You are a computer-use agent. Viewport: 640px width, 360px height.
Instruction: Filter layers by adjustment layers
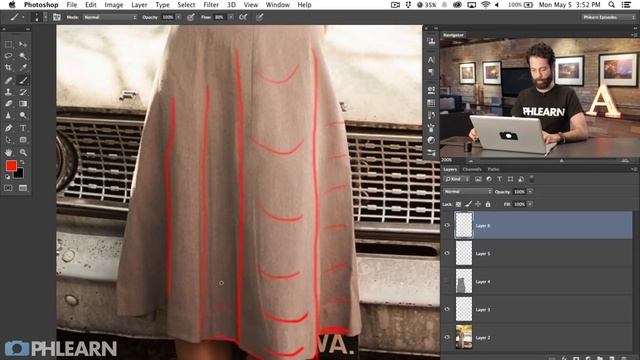point(489,179)
